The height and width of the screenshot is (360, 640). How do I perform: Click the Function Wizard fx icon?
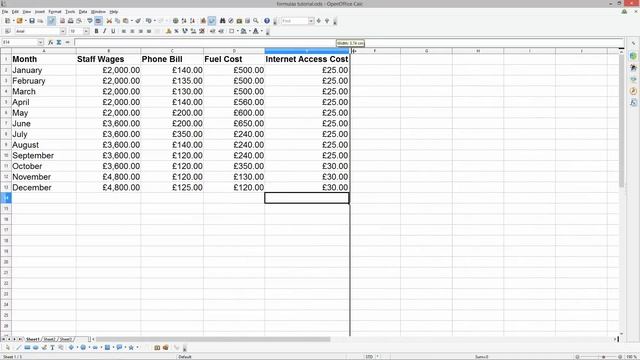pos(51,42)
